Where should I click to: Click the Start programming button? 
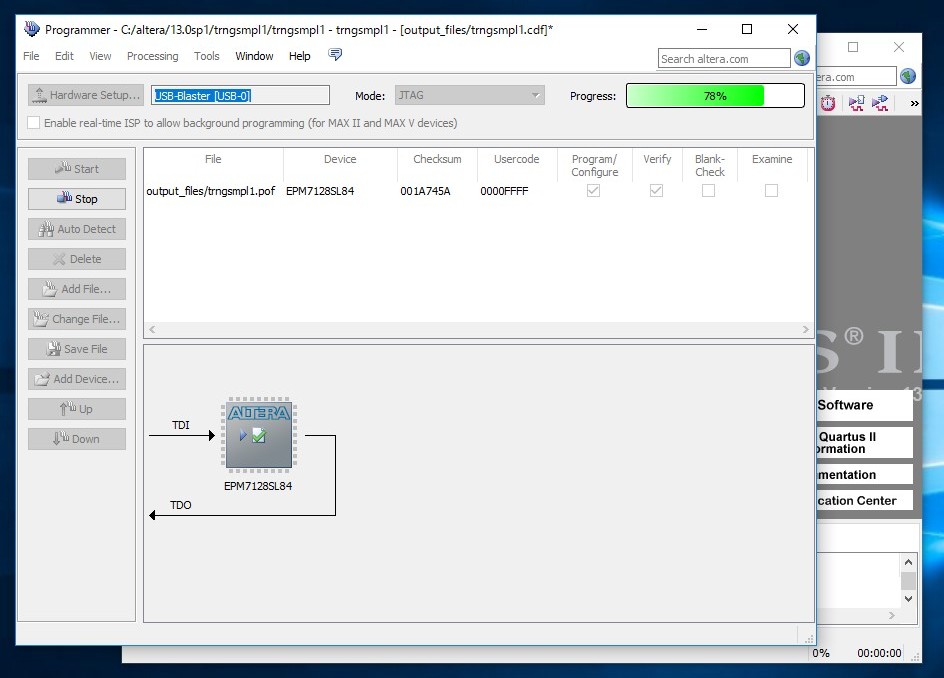(x=77, y=169)
